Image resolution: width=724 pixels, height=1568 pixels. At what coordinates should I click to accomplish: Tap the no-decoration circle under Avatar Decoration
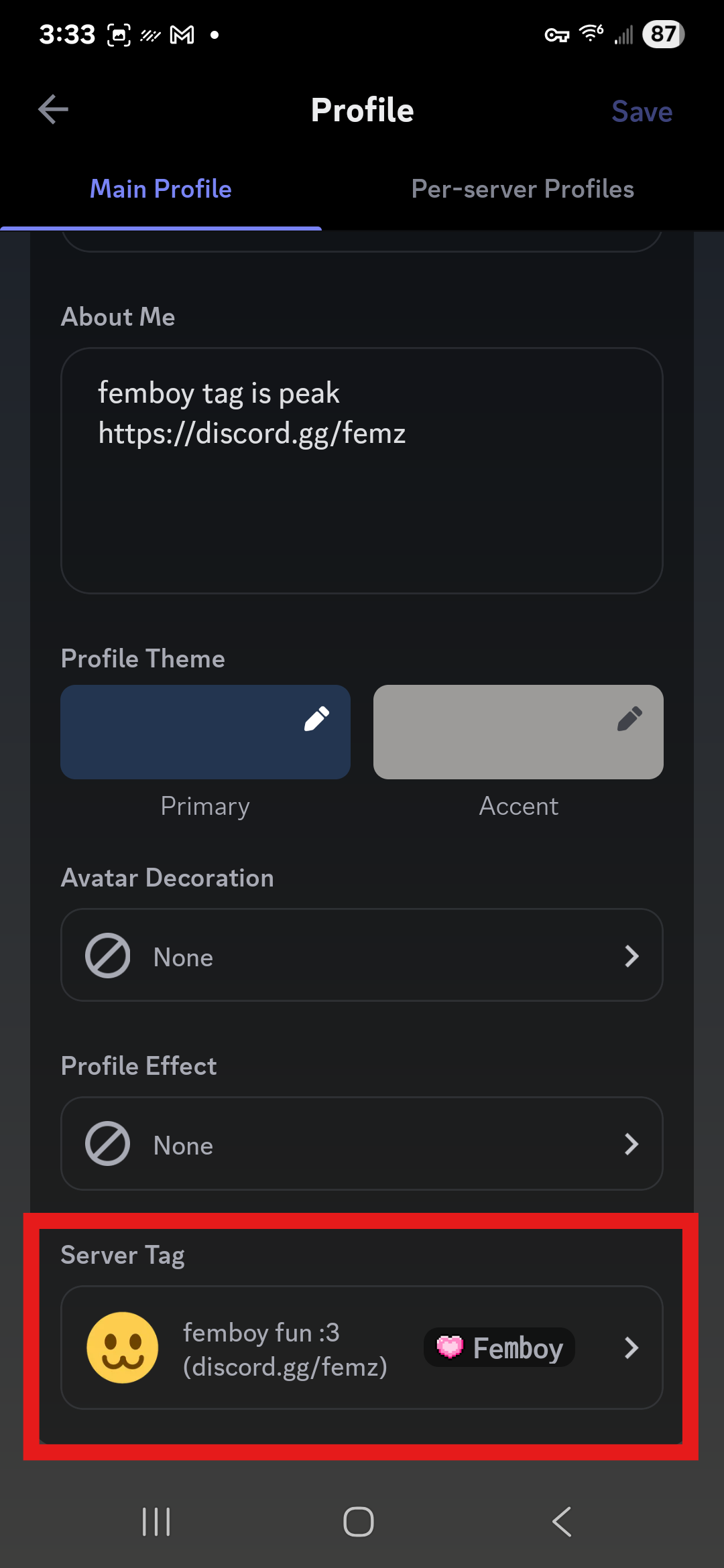tap(108, 956)
